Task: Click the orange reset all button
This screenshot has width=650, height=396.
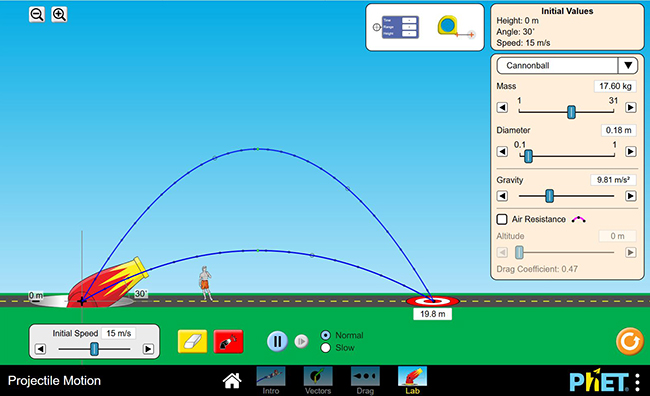Action: (630, 341)
